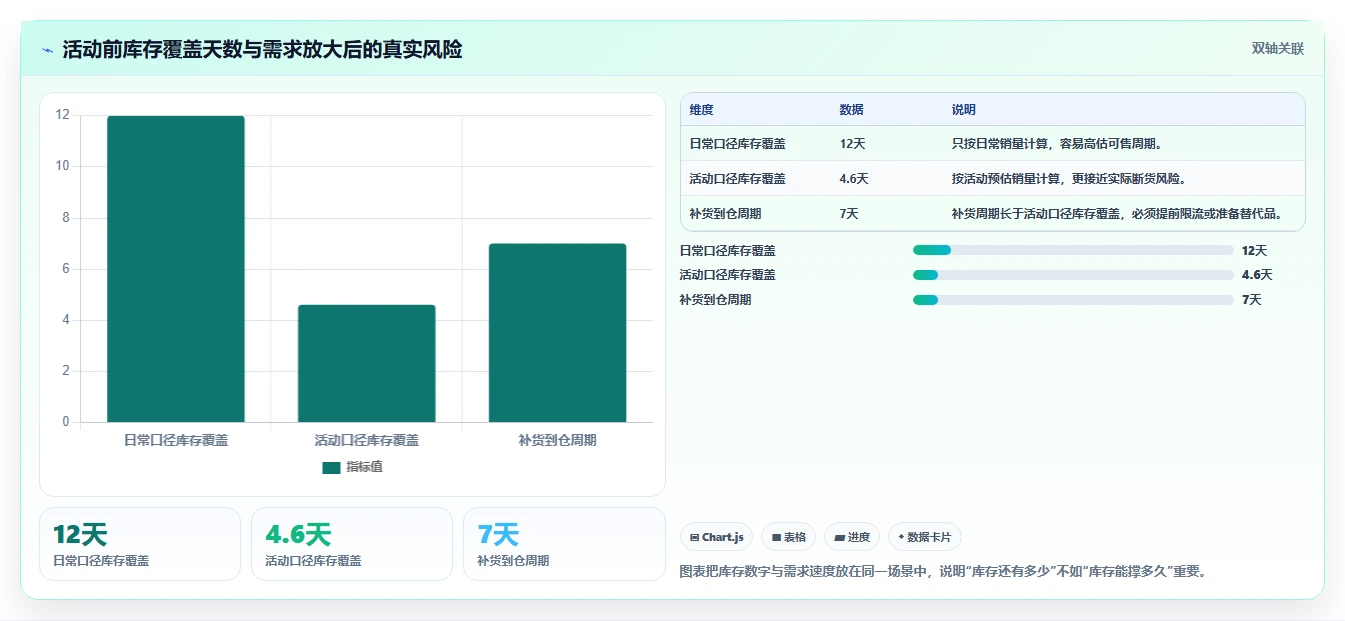Viewport: 1345px width, 621px height.
Task: Click x-axis label 日常口径库存覆盖
Action: pos(176,440)
